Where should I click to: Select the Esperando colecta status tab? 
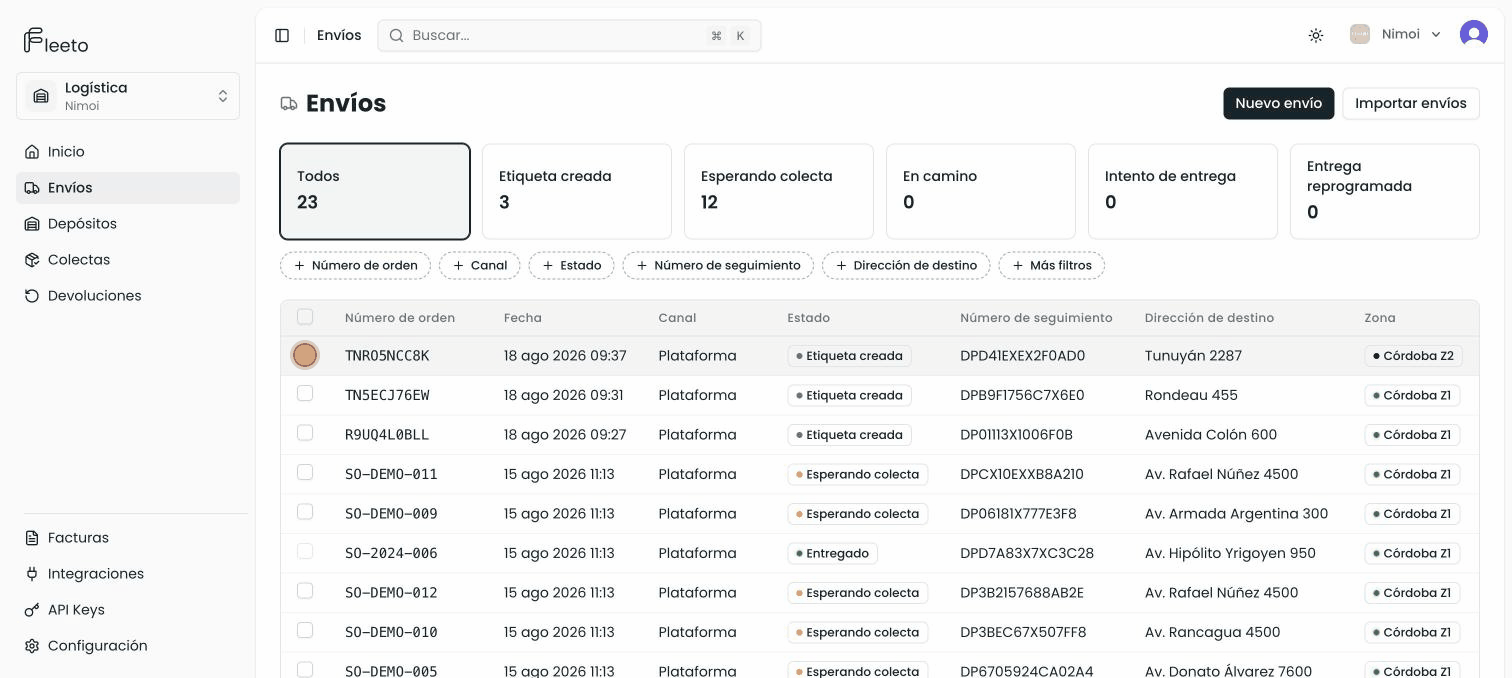(779, 191)
